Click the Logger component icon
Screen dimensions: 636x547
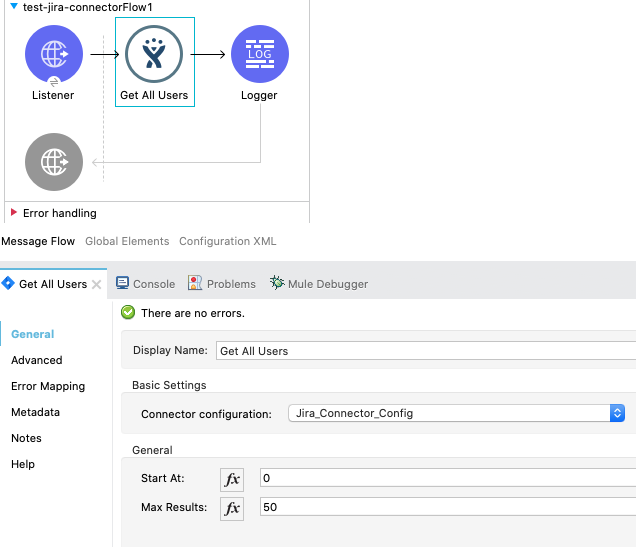click(260, 54)
